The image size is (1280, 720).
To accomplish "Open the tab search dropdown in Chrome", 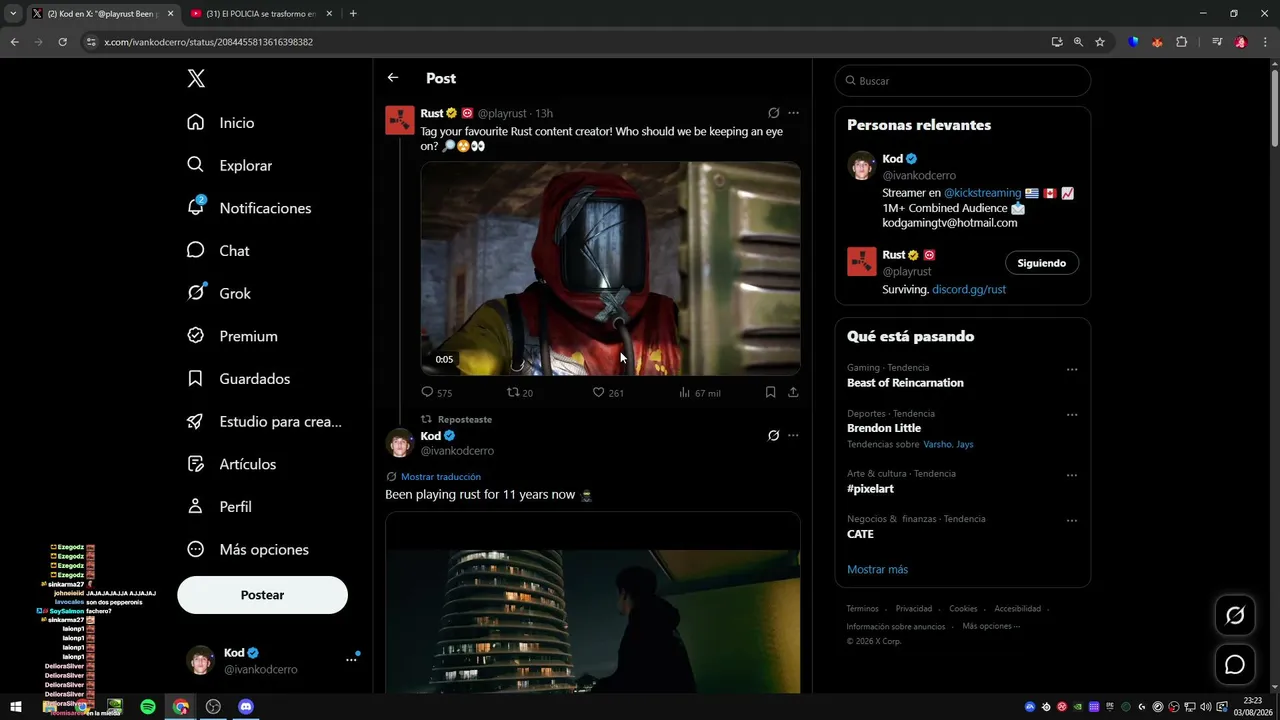I will click(x=13, y=14).
